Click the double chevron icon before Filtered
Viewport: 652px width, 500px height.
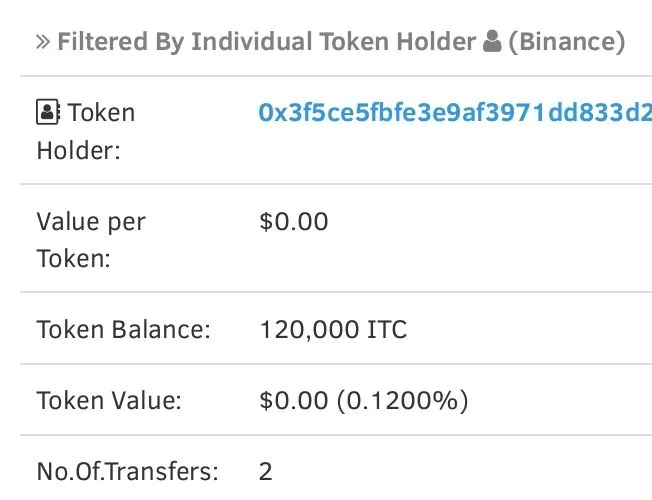(x=43, y=42)
